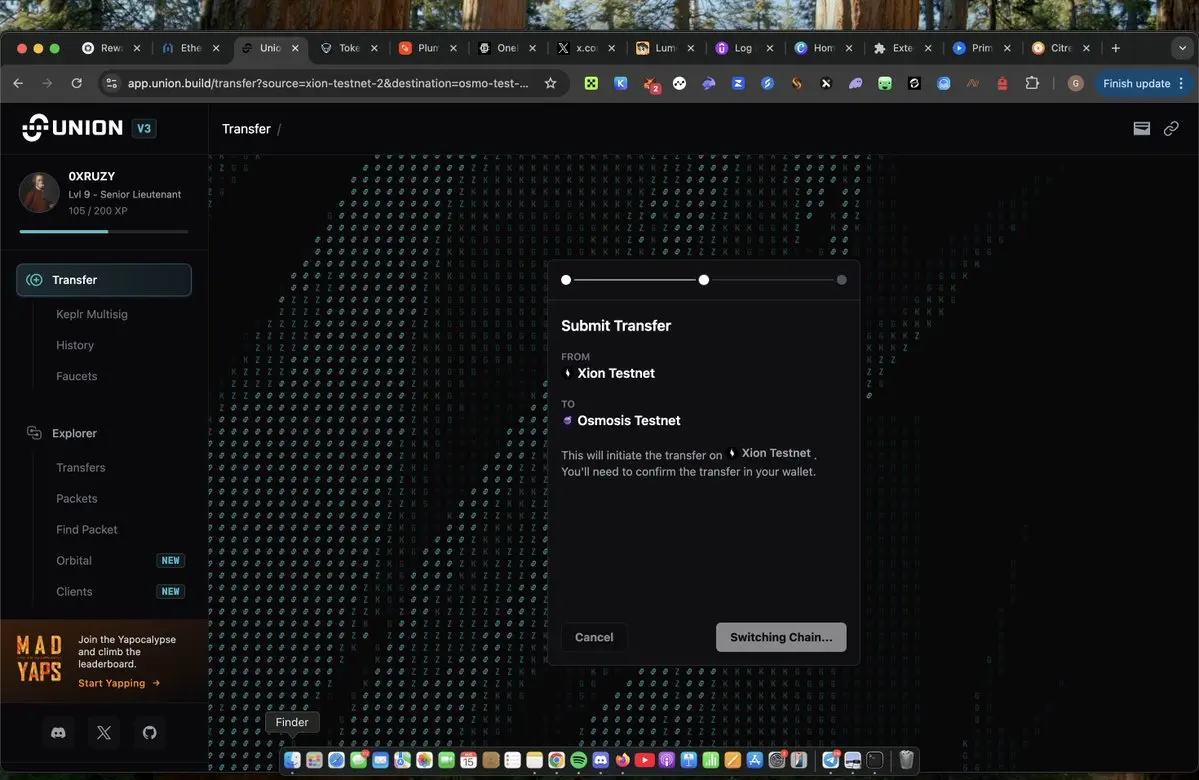Switch to the Citre browser tab
Screen dimensions: 1199x780
coord(1061,48)
